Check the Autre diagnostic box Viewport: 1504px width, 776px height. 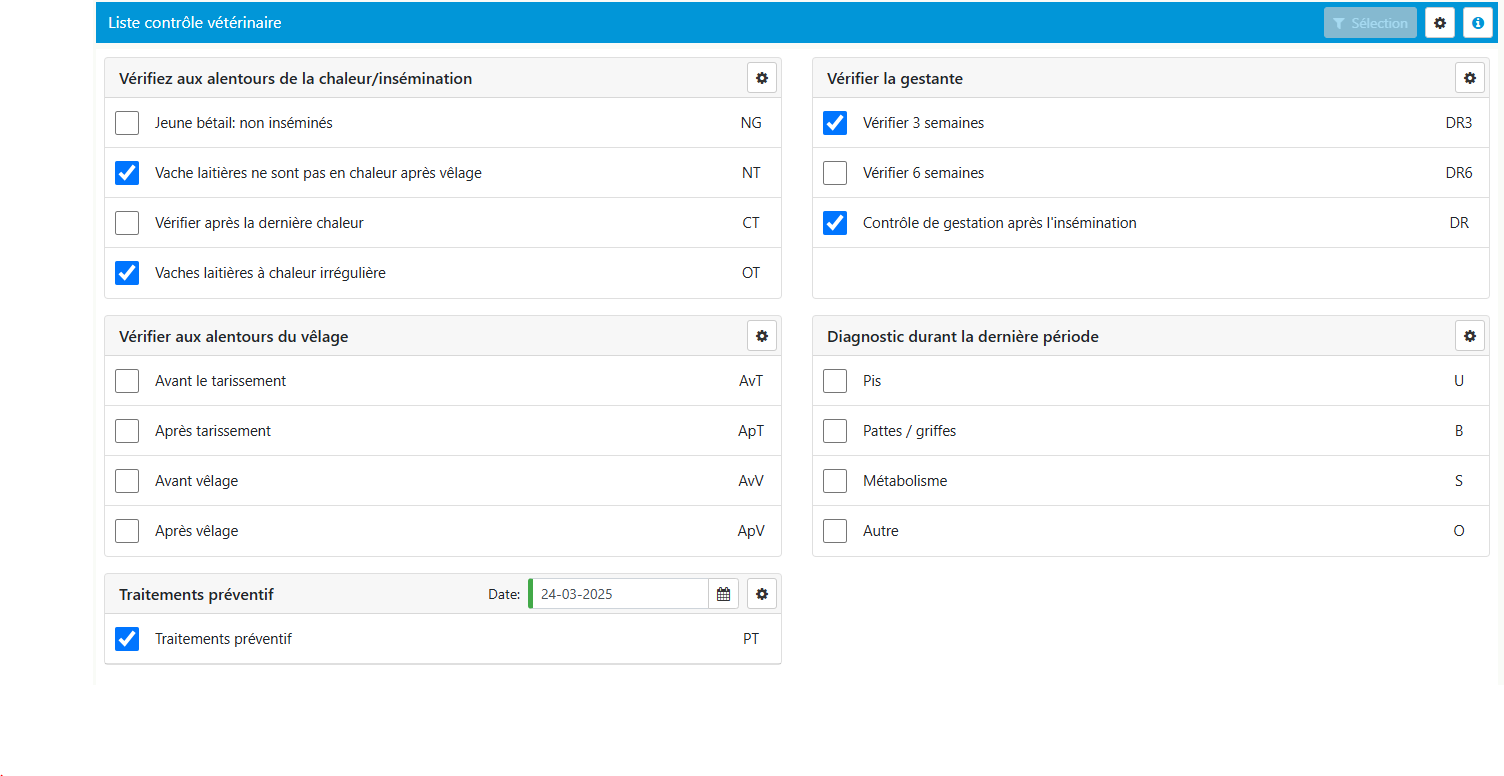pos(835,531)
